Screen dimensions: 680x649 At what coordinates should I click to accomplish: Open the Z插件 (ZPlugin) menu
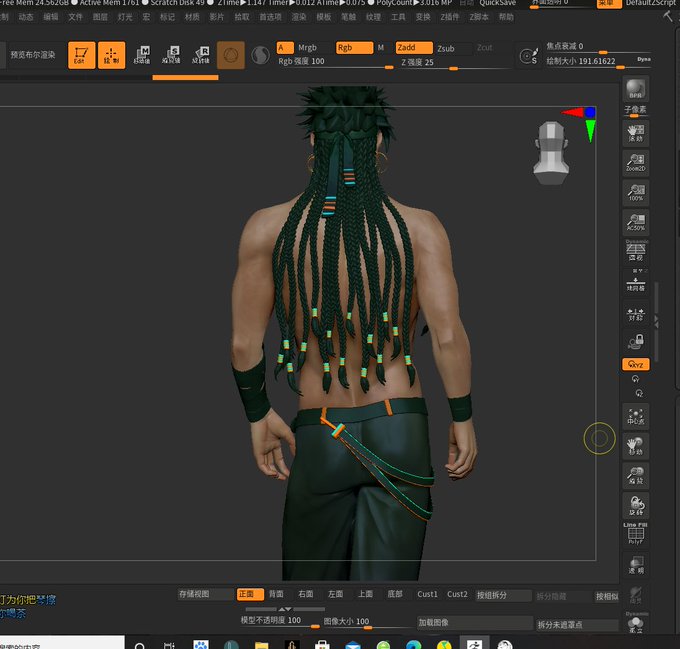pos(450,17)
